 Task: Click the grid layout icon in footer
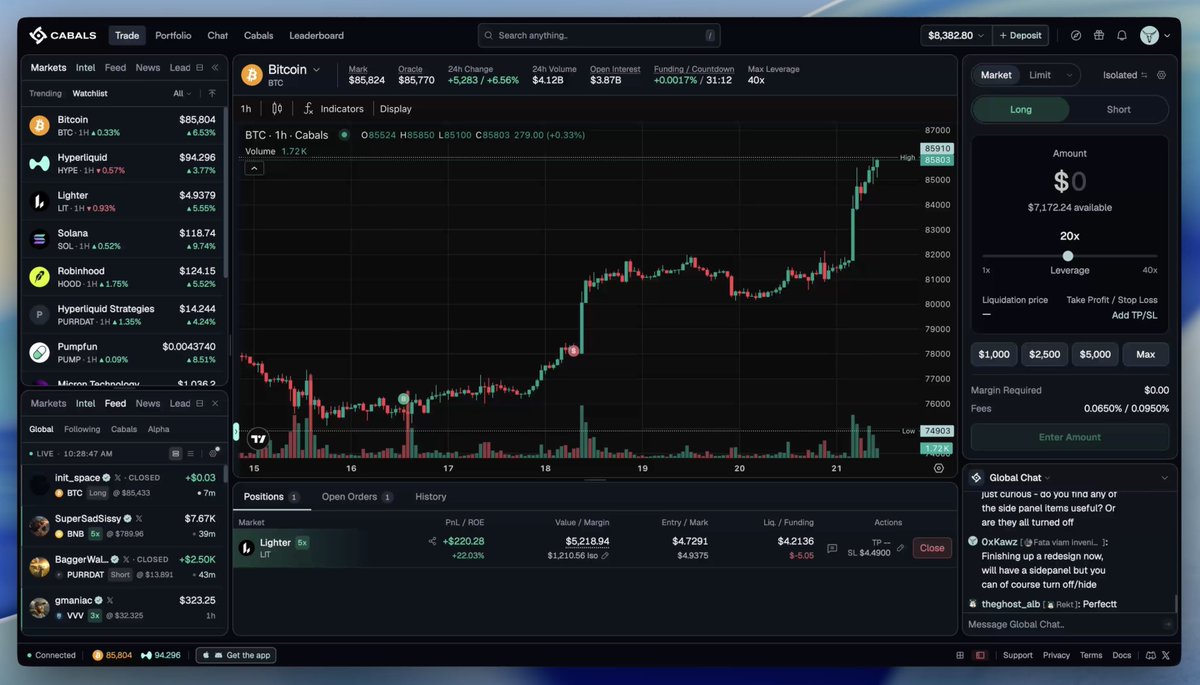960,655
